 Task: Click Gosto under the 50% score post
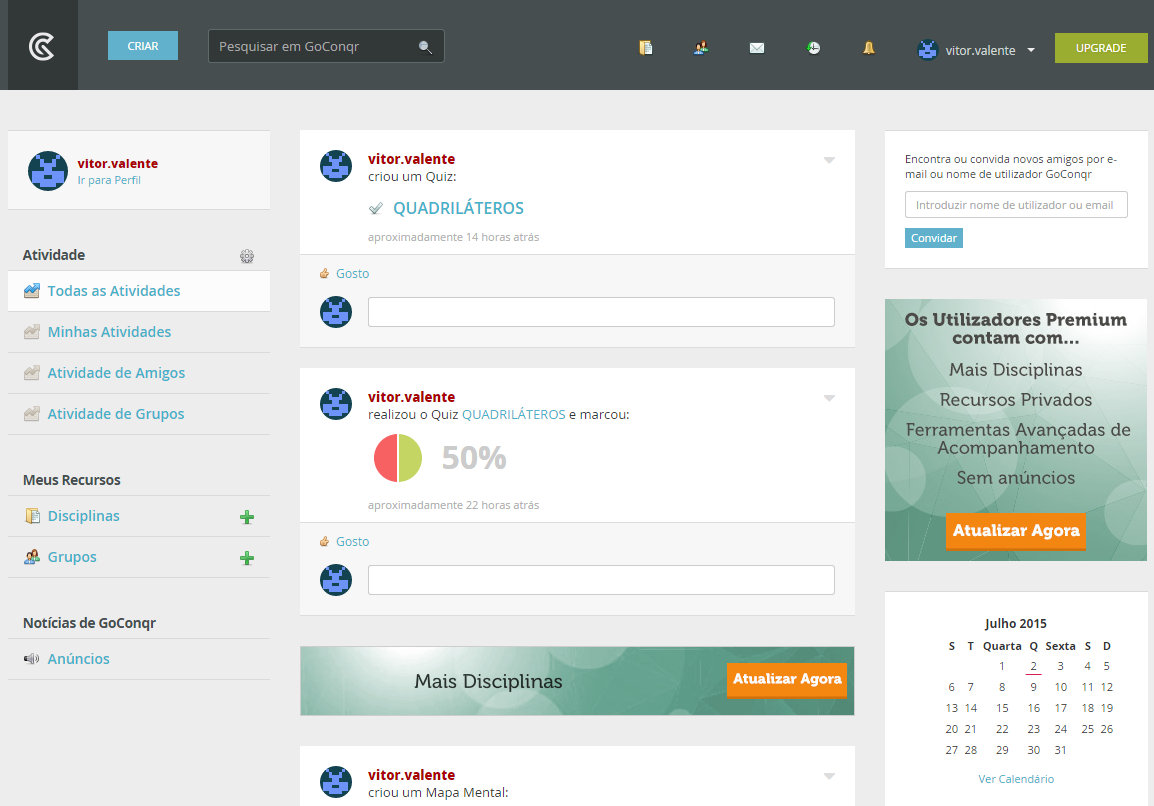point(353,542)
